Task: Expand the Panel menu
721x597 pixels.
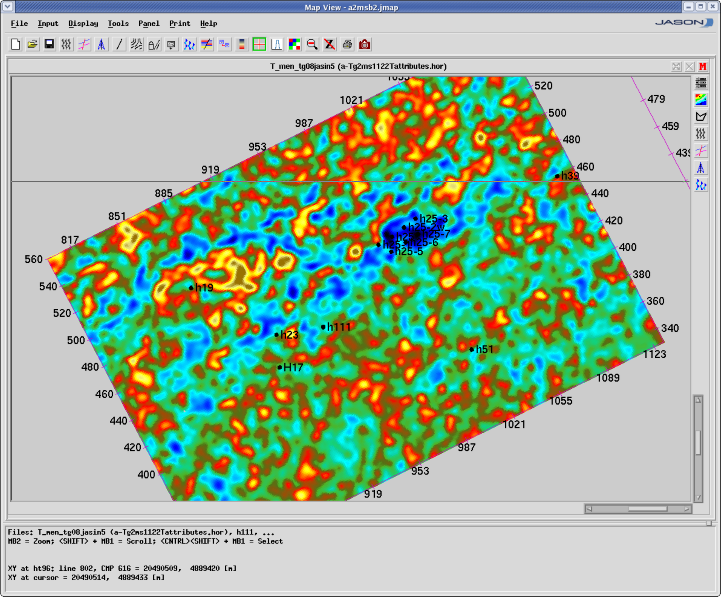Action: coord(149,23)
